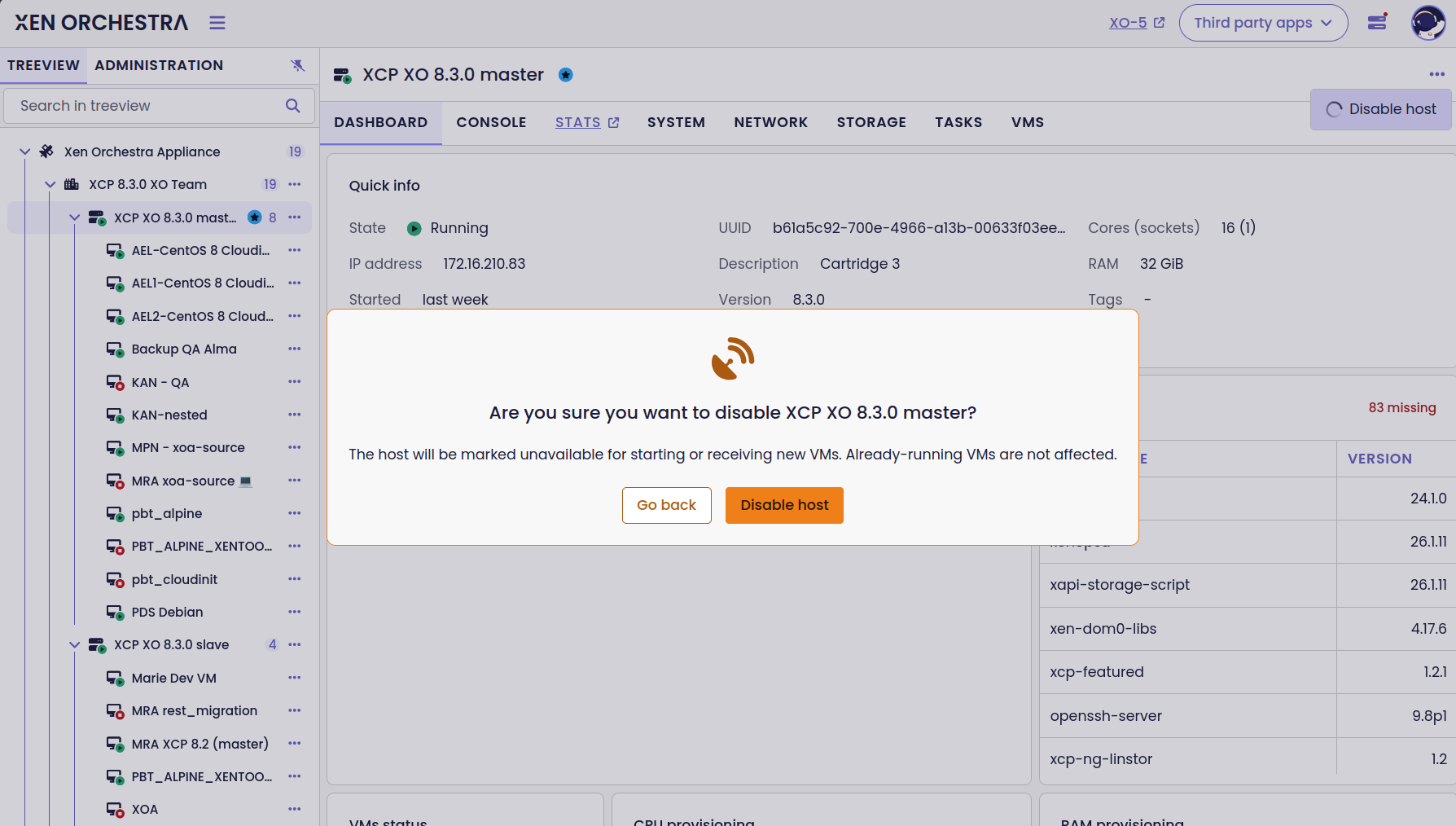Select the first PBT_ALPINE_XENTOO VM under master
The image size is (1456, 826).
tap(202, 546)
